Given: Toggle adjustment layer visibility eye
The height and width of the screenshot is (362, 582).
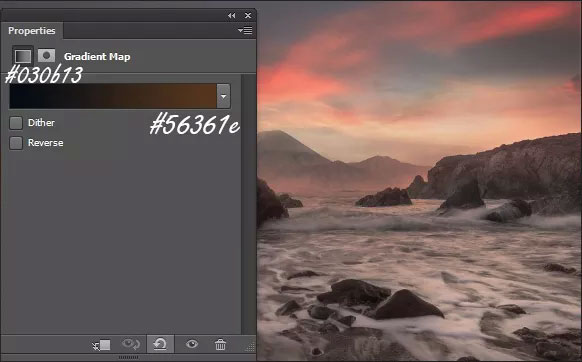Looking at the screenshot, I should 192,344.
